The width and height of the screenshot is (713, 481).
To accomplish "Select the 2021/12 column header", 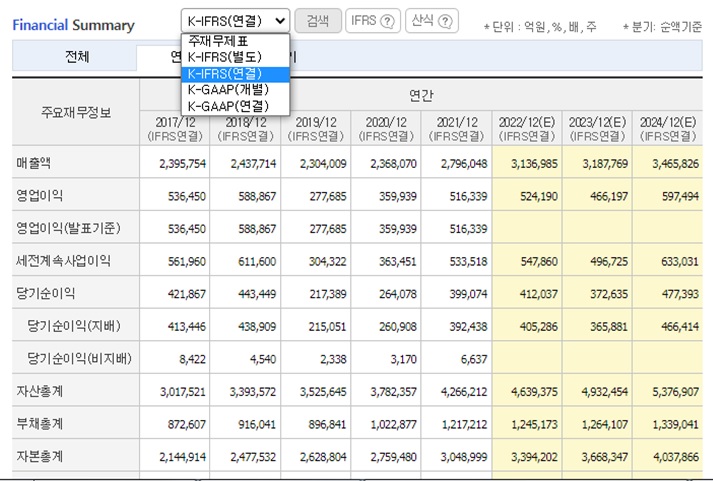I will pyautogui.click(x=457, y=129).
